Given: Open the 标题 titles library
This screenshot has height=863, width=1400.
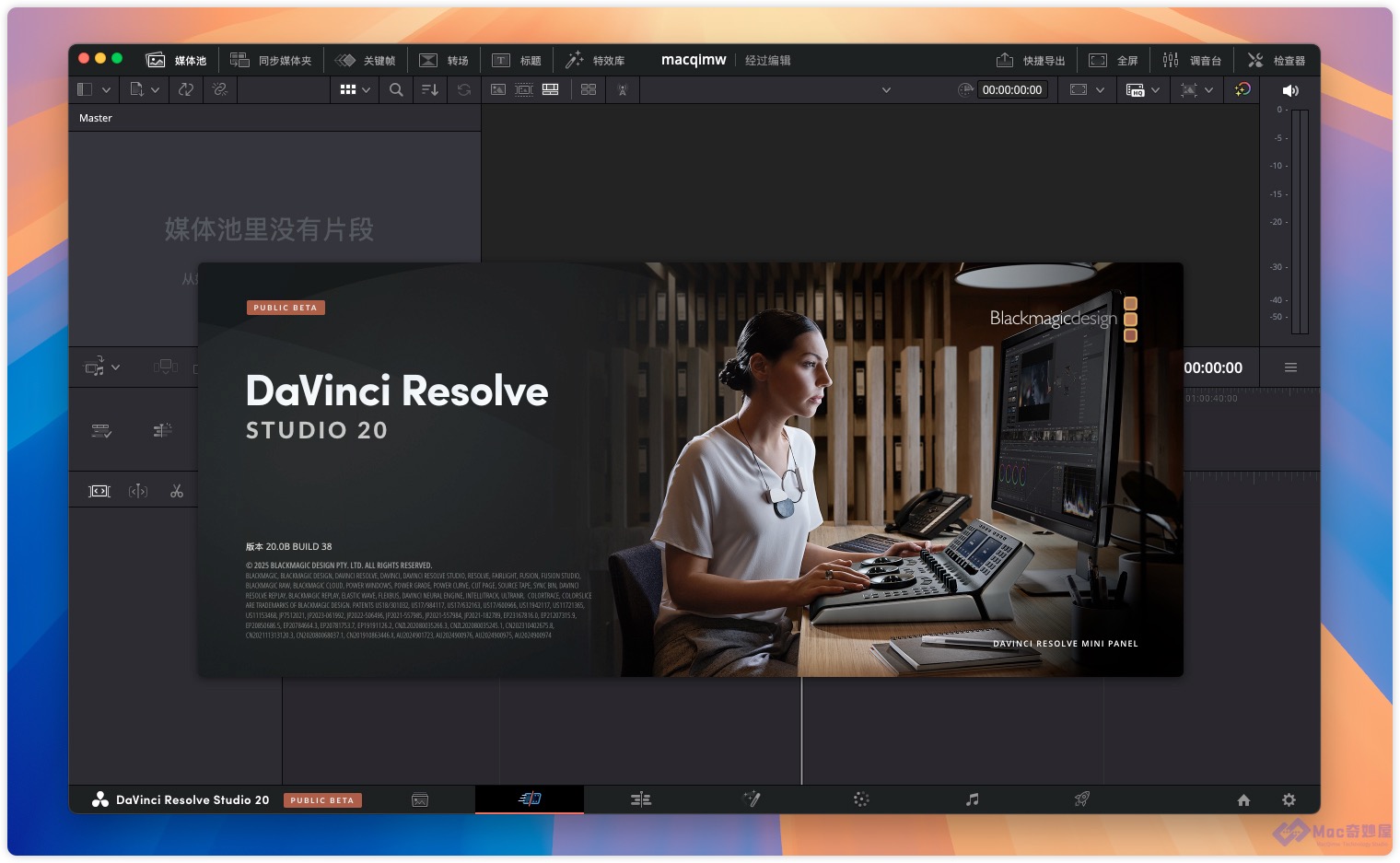Looking at the screenshot, I should click(517, 60).
